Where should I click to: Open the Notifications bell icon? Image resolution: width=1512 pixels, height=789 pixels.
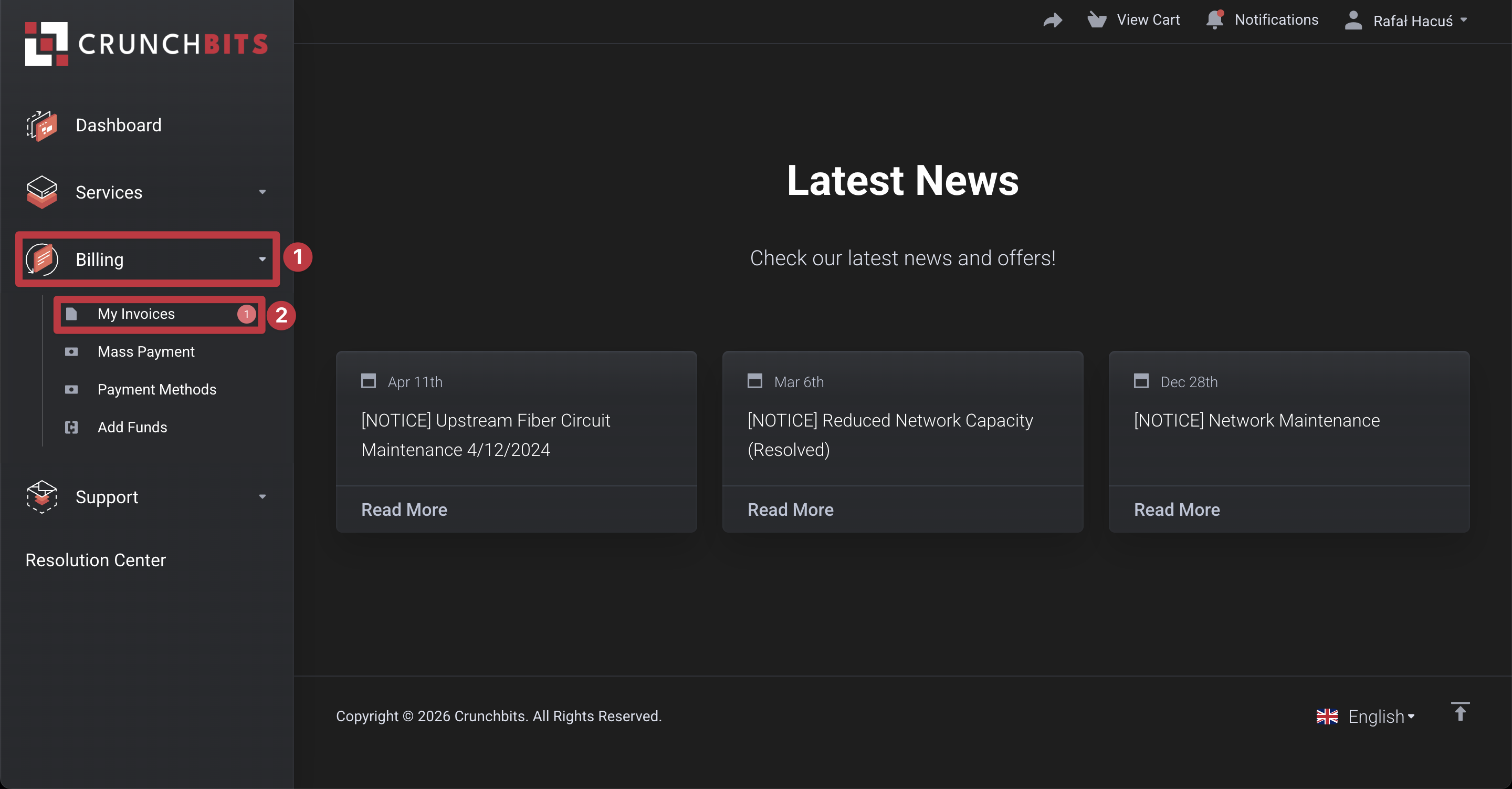1214,20
